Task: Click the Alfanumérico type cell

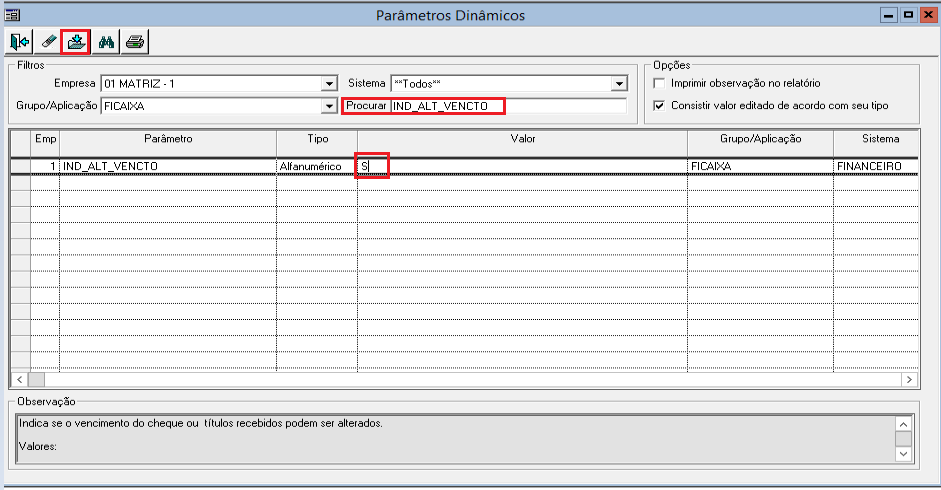Action: pyautogui.click(x=317, y=166)
